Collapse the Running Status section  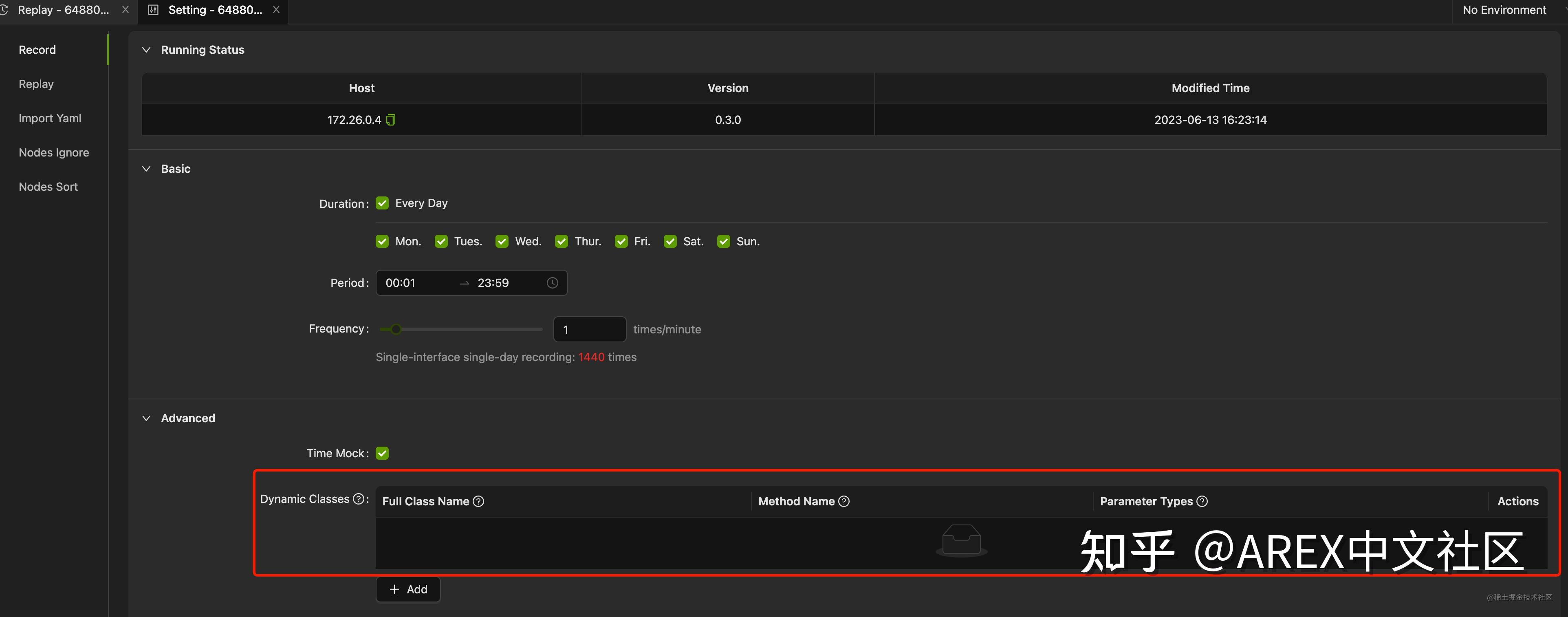(x=146, y=50)
